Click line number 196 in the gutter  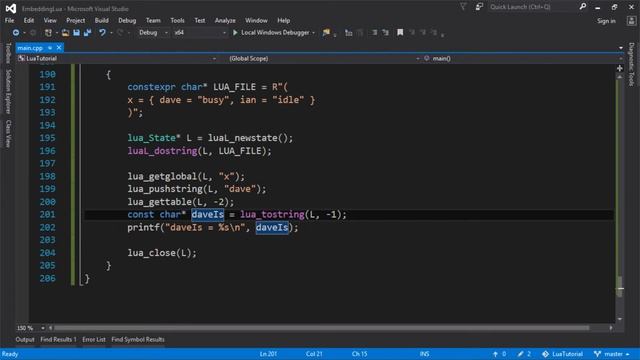click(47, 151)
